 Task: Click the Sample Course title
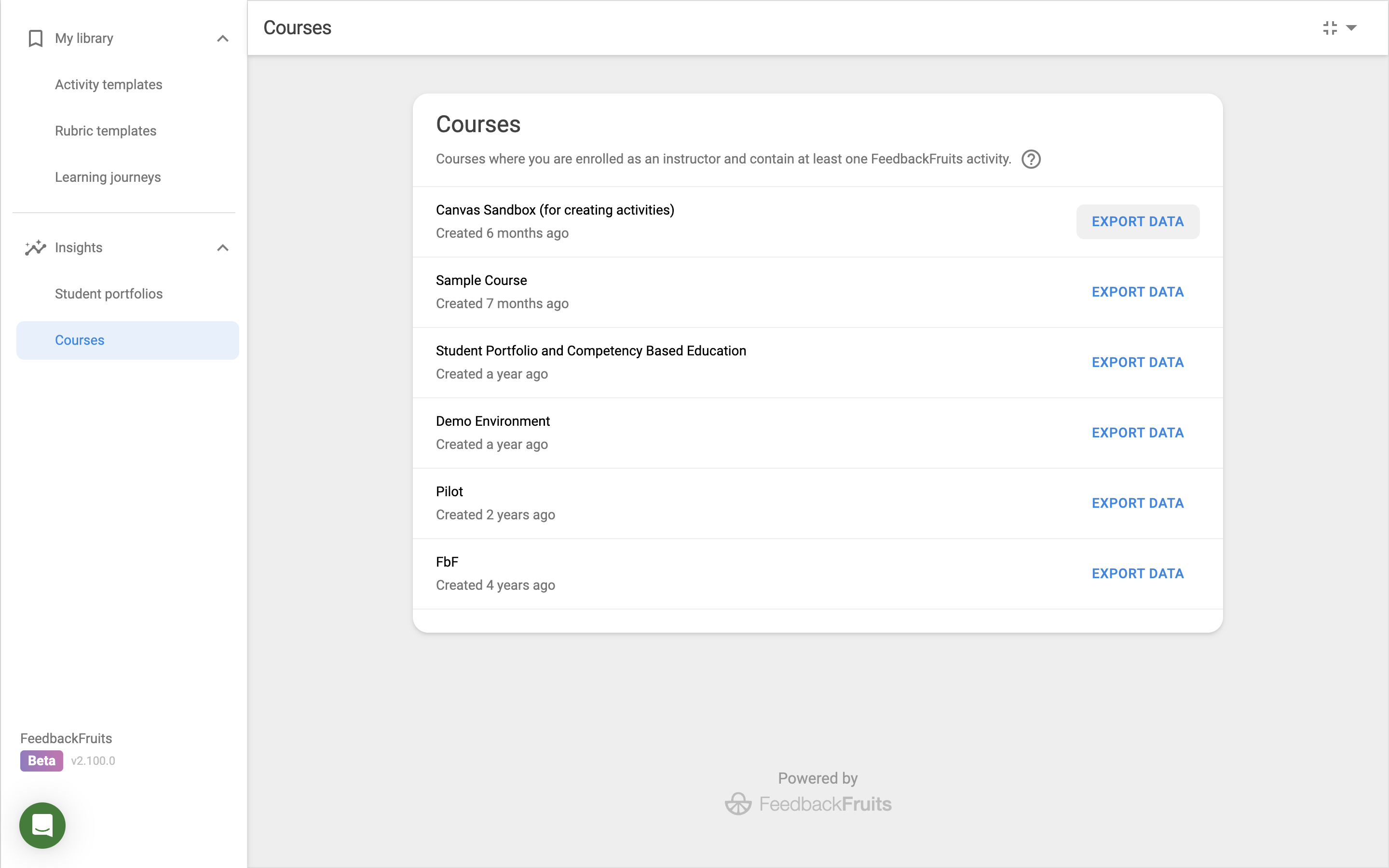click(x=481, y=280)
